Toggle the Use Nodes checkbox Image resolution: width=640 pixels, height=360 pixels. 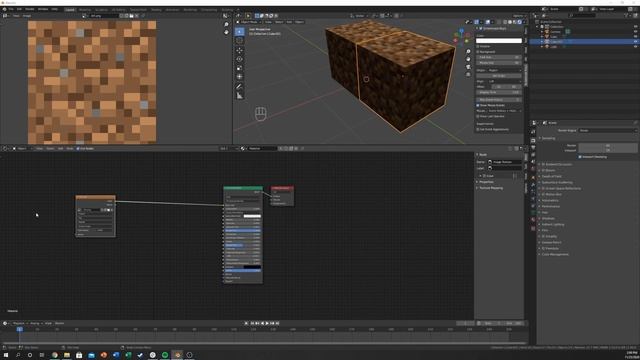click(78, 149)
